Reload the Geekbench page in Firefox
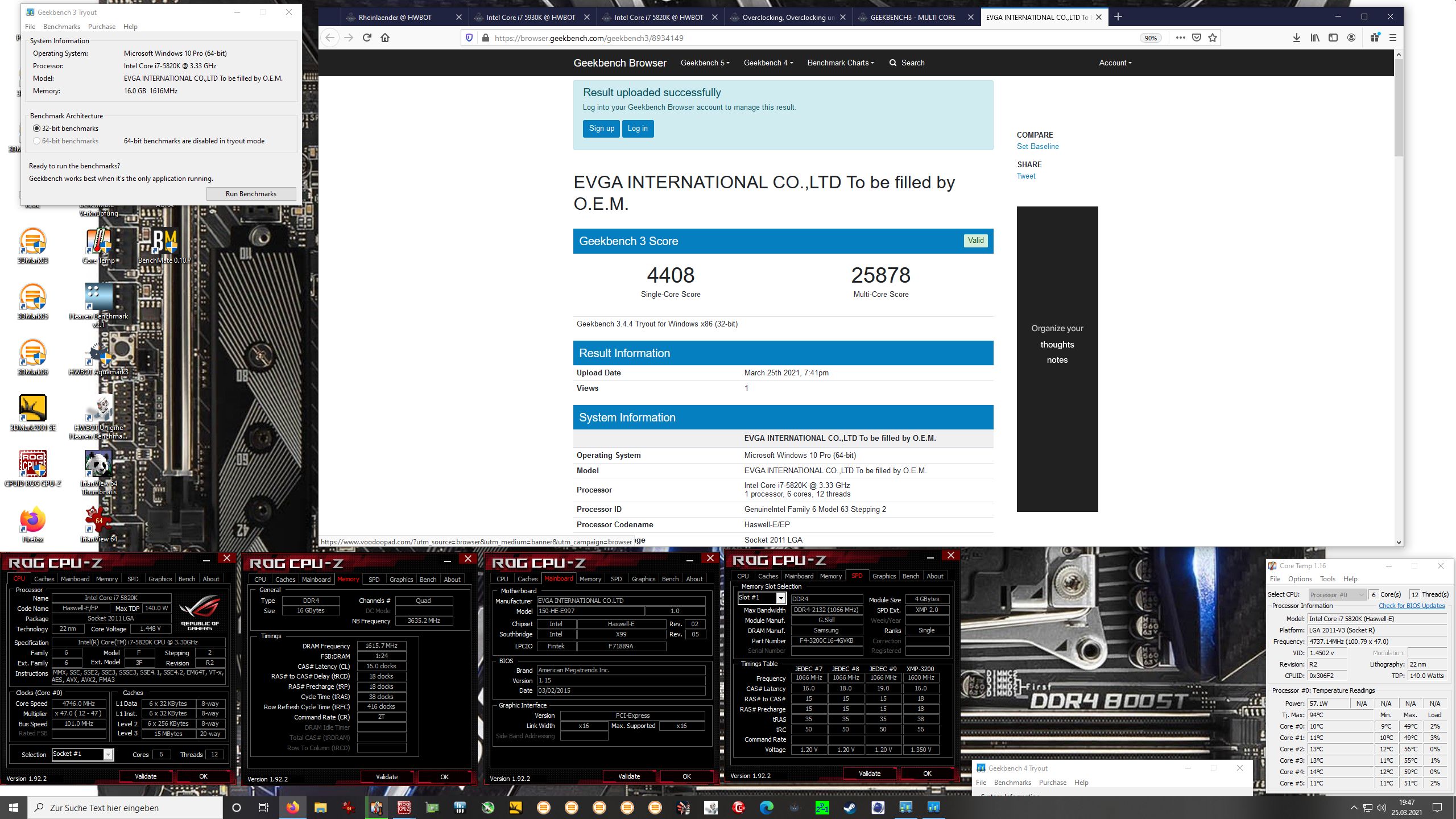Image resolution: width=1456 pixels, height=819 pixels. [367, 38]
